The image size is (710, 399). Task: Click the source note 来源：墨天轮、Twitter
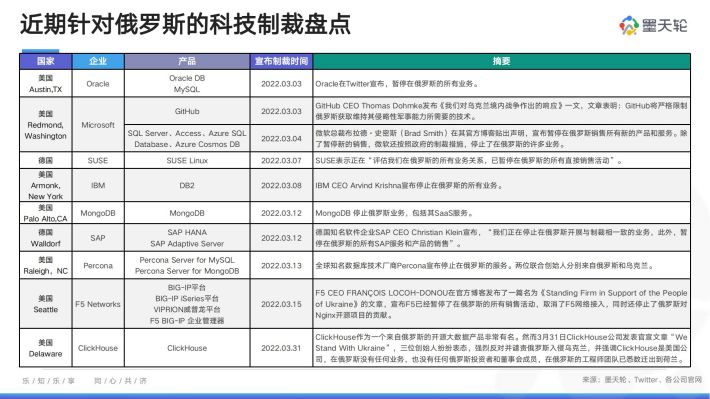(642, 380)
